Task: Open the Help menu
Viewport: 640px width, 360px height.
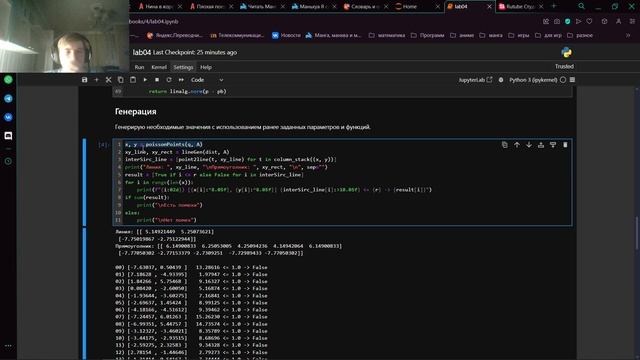Action: point(206,67)
